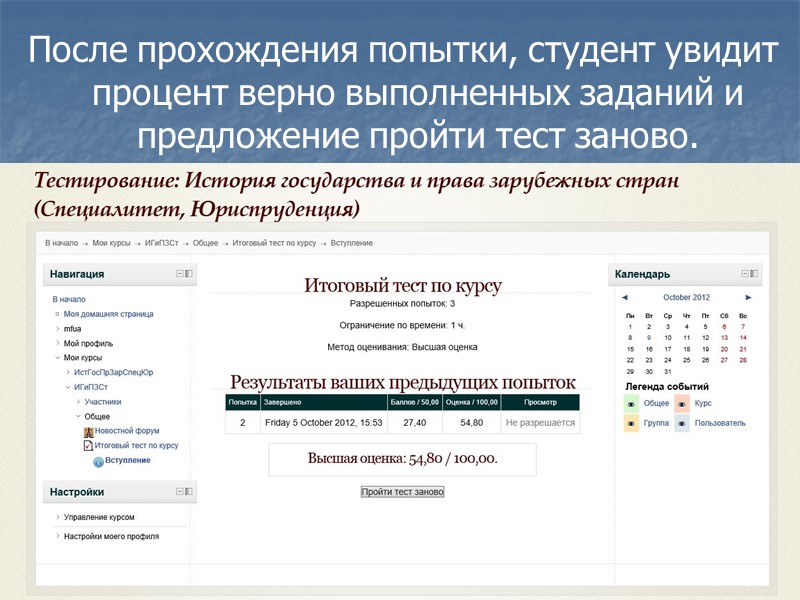
Task: Click Общее legend label in calendar
Action: coord(656,403)
